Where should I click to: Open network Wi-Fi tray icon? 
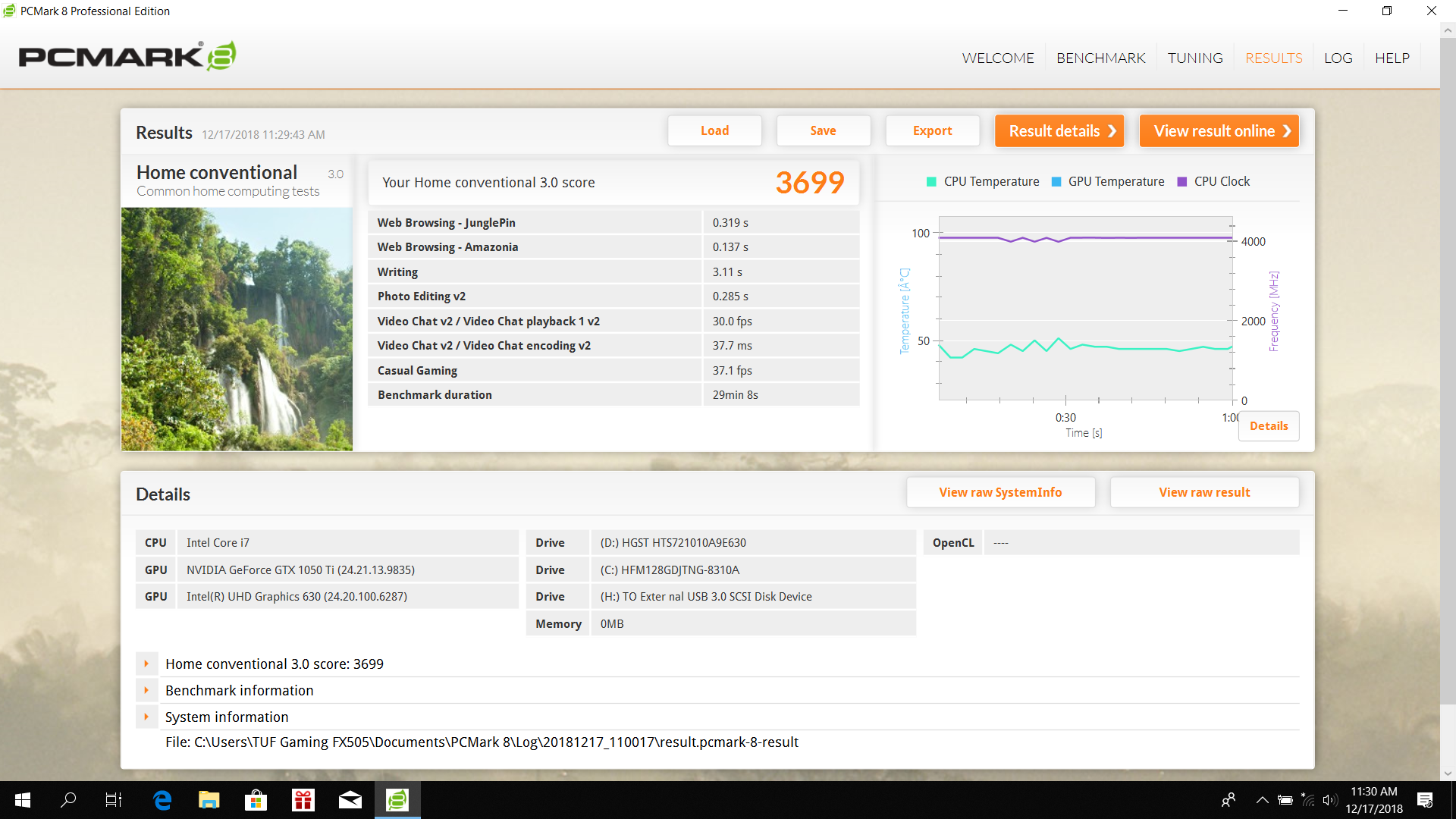(x=1308, y=800)
